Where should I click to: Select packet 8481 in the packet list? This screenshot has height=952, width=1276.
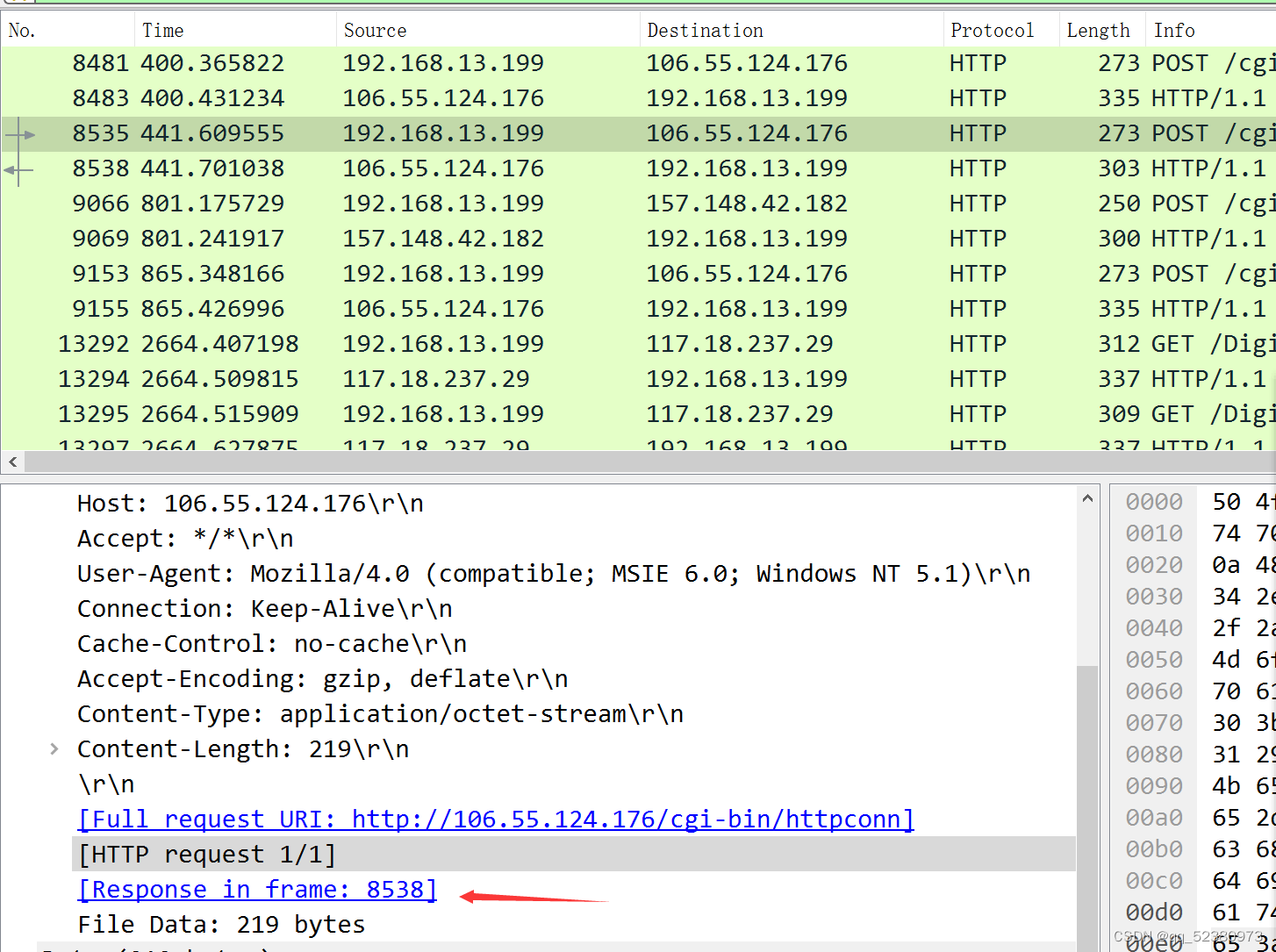(x=638, y=63)
